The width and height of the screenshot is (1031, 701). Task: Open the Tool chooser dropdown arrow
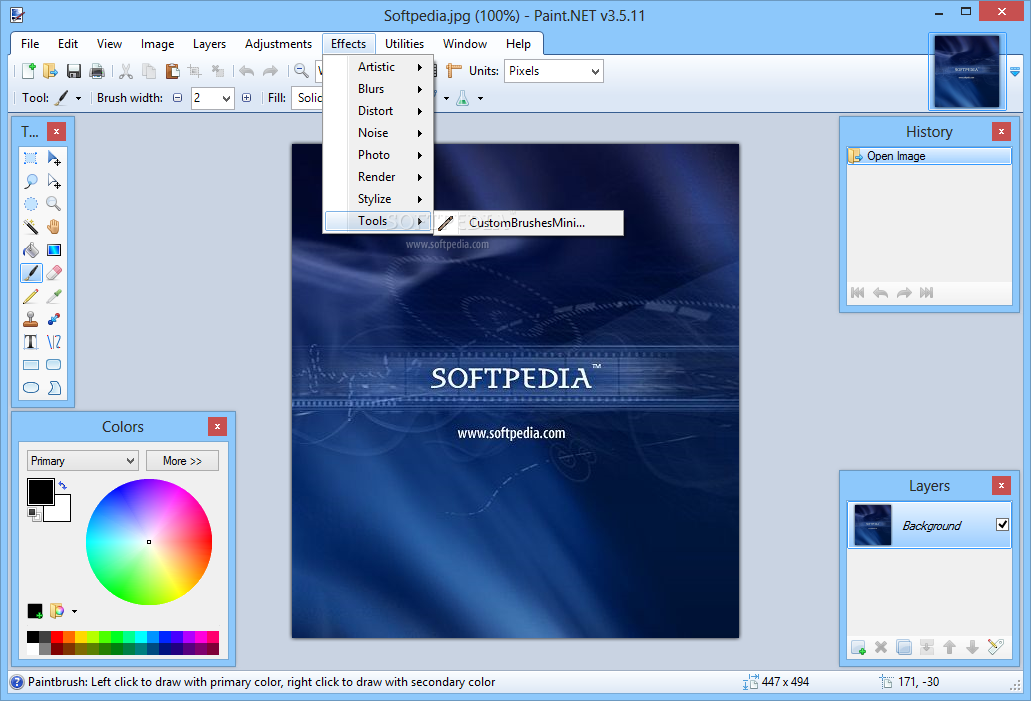click(x=78, y=99)
